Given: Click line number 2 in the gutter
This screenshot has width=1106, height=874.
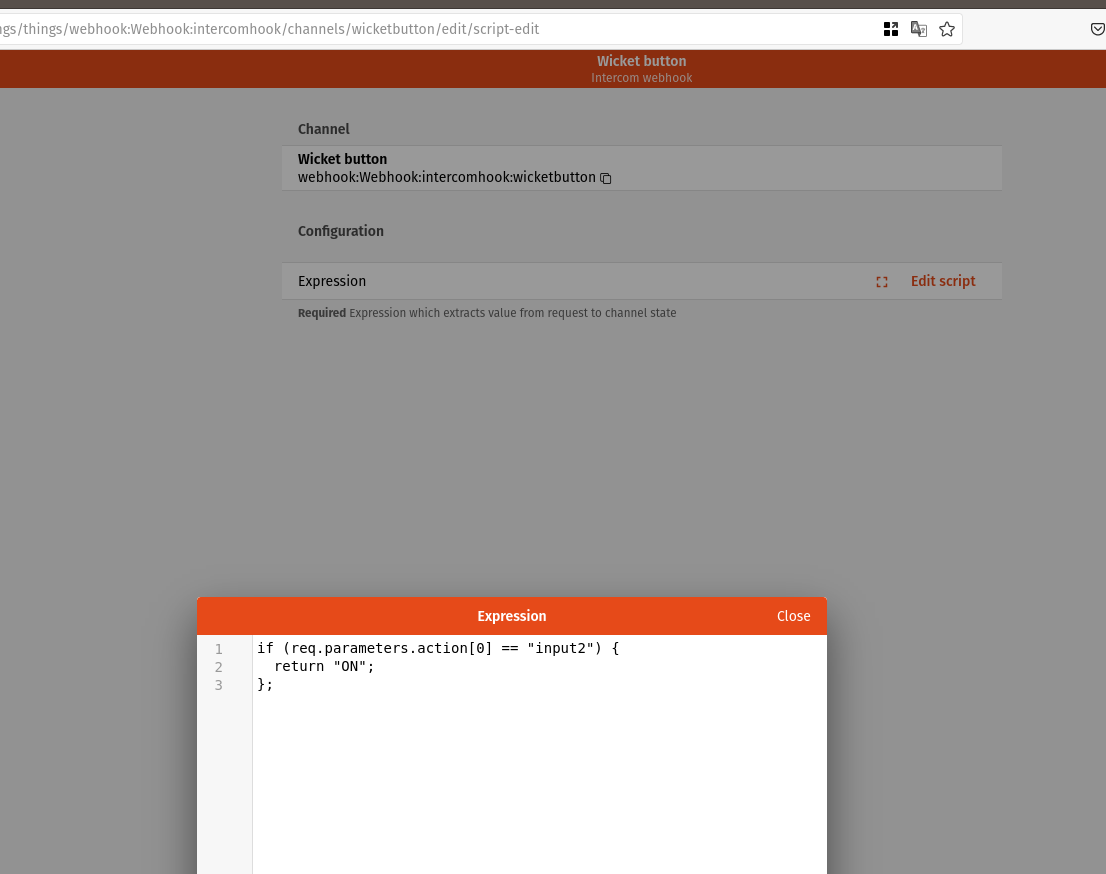Looking at the screenshot, I should 219,667.
